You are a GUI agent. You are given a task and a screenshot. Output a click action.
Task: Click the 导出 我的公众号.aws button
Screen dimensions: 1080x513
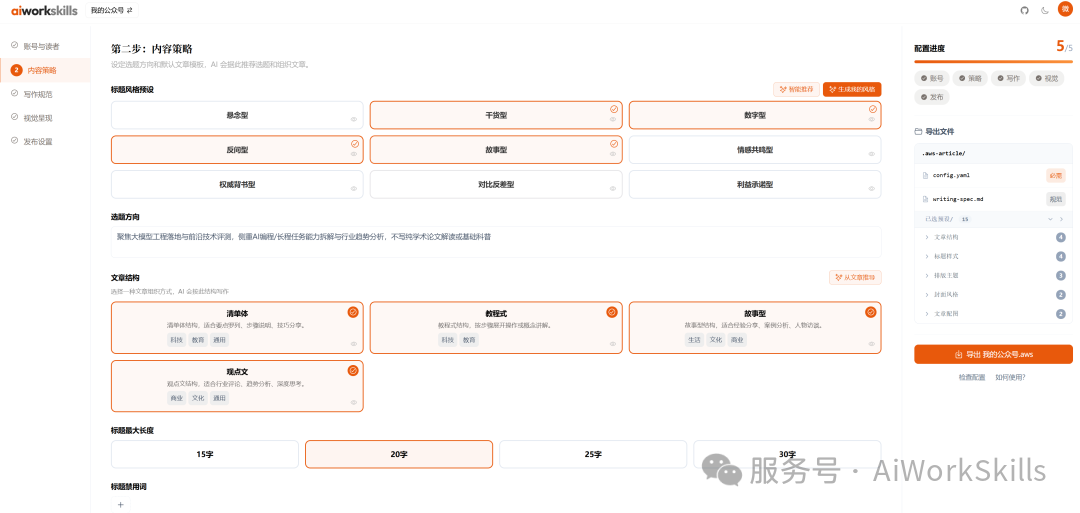tap(993, 355)
